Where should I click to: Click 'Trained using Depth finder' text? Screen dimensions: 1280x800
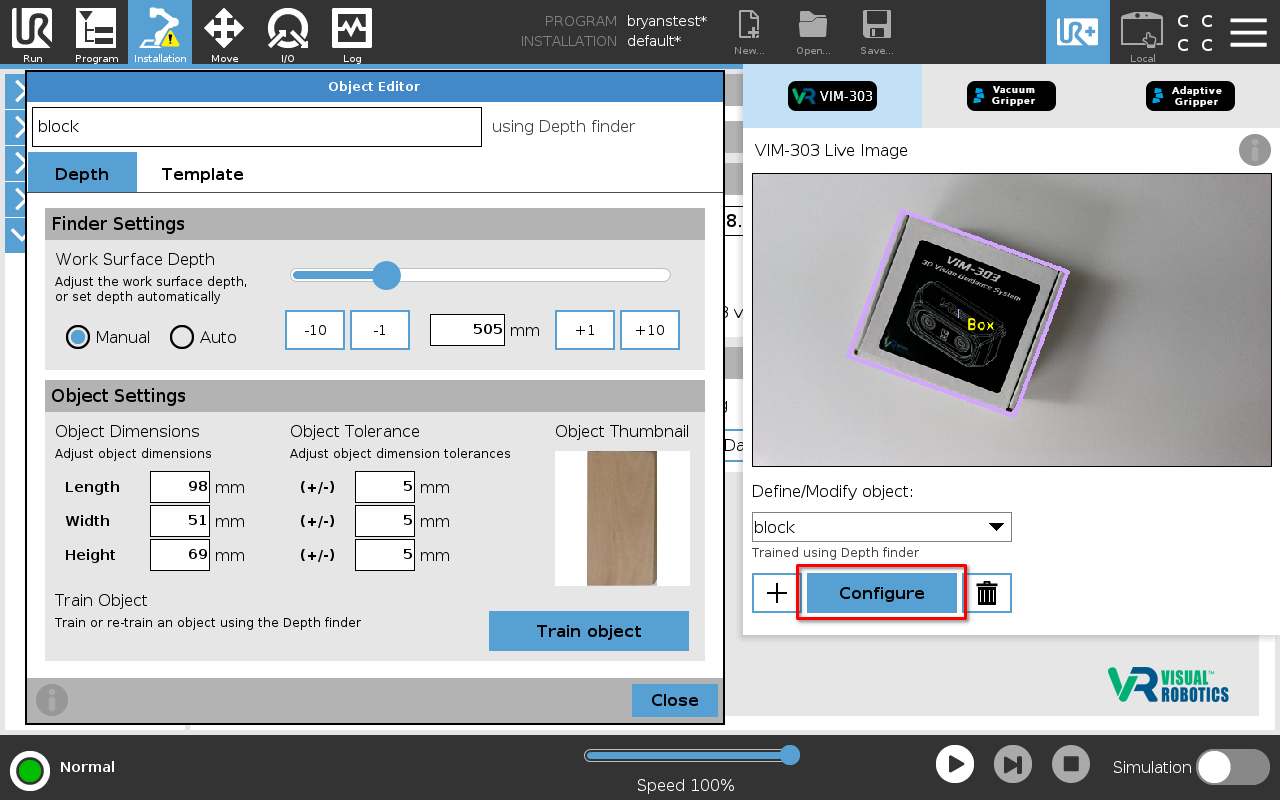(835, 553)
